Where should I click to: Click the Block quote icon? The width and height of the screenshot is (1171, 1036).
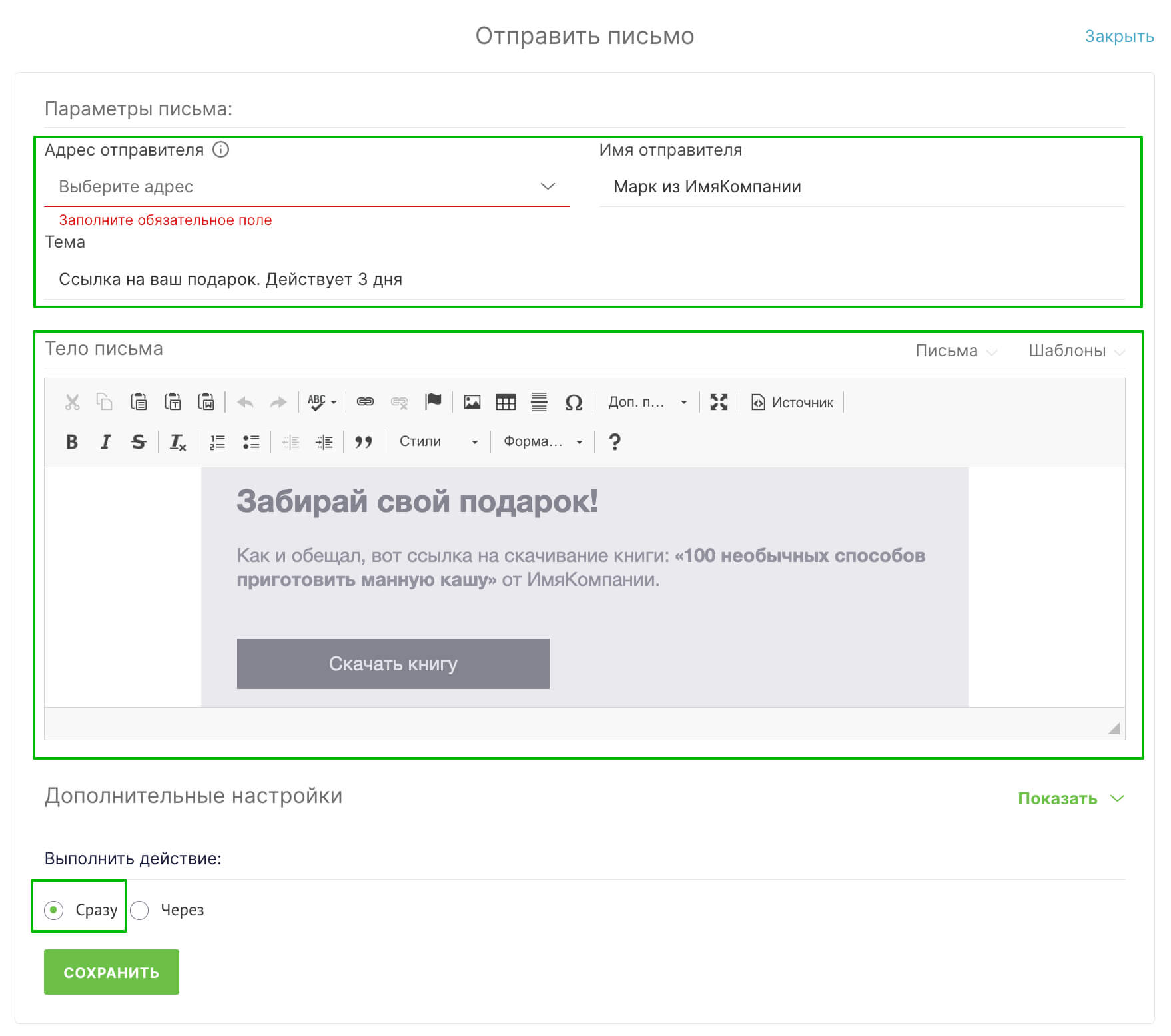364,441
